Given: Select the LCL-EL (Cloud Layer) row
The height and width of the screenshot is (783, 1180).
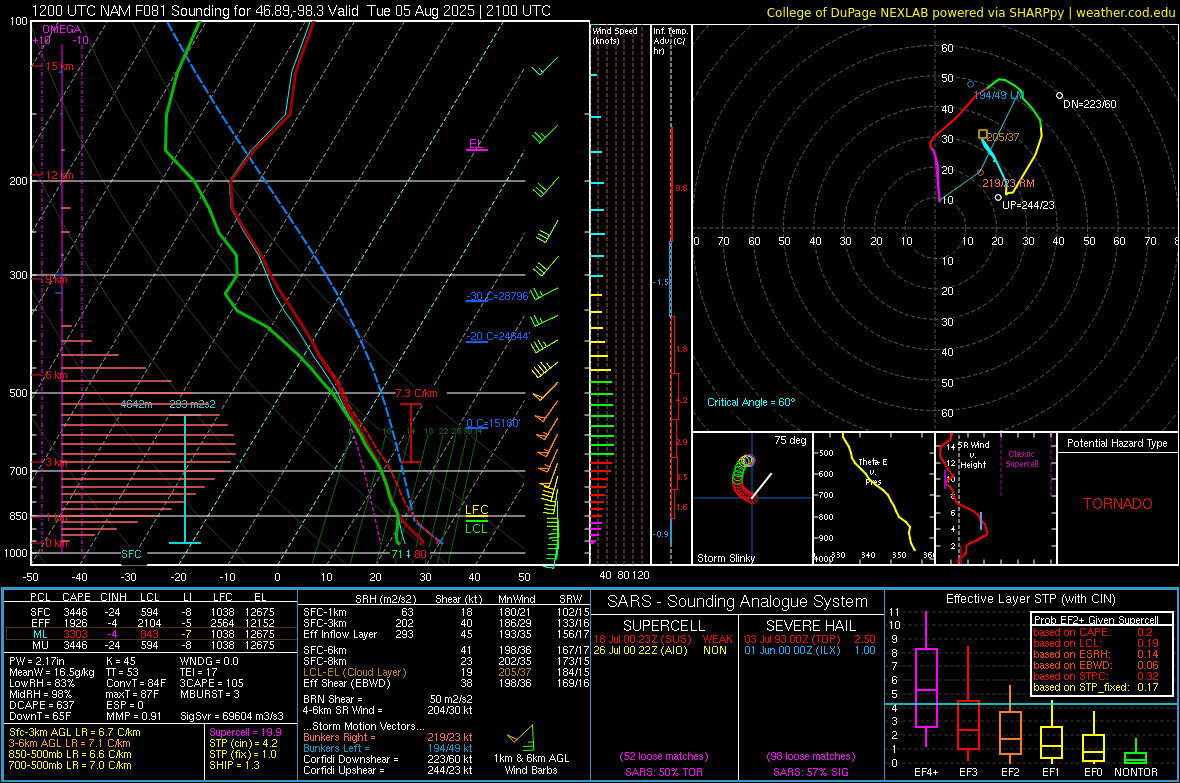Looking at the screenshot, I should [x=446, y=672].
